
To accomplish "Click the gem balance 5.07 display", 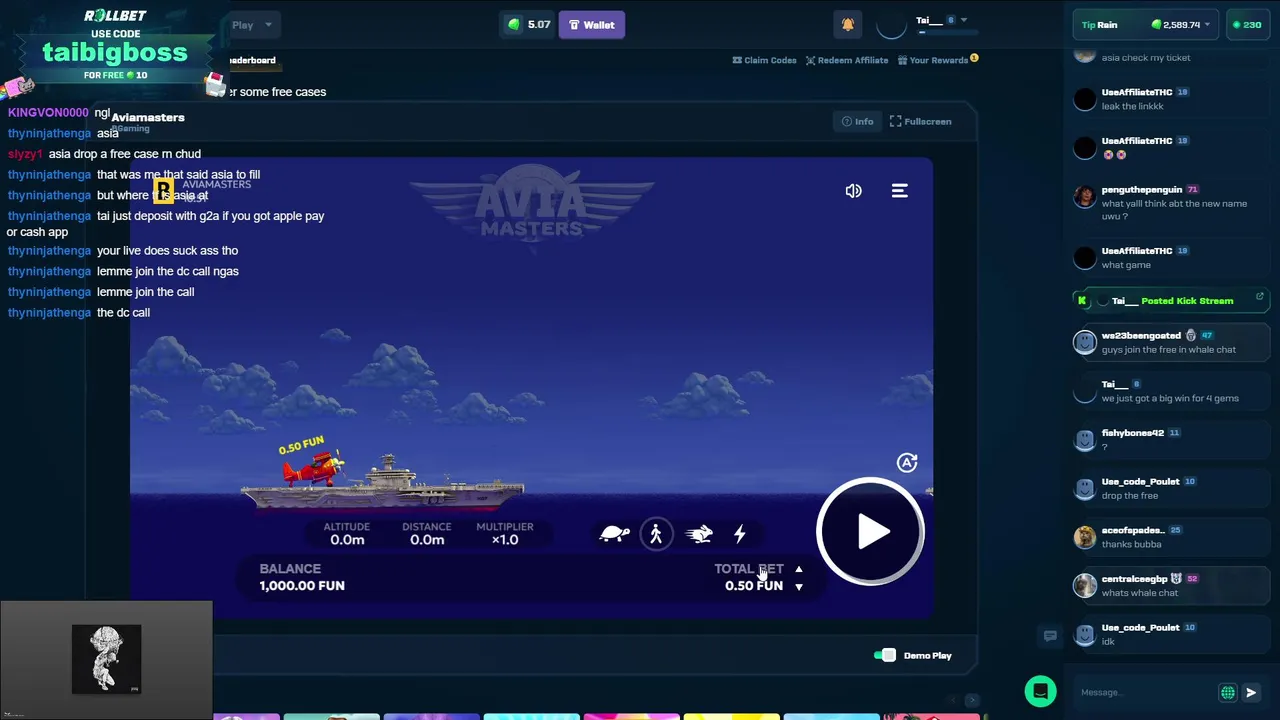I will click(x=529, y=25).
